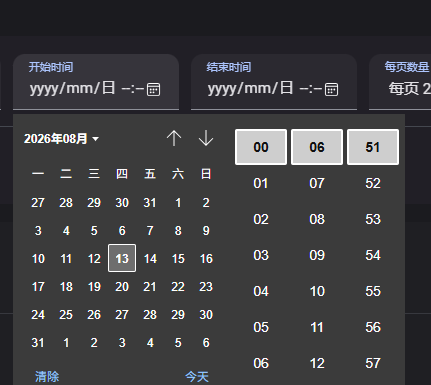Image resolution: width=431 pixels, height=385 pixels.
Task: Choose minute 07 in minute column
Action: [x=317, y=183]
